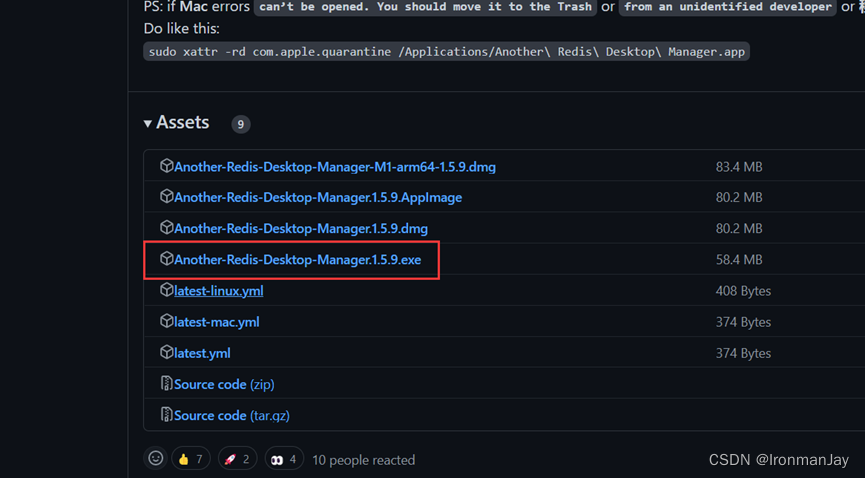Click package icon beside the .exe asset

click(x=167, y=258)
